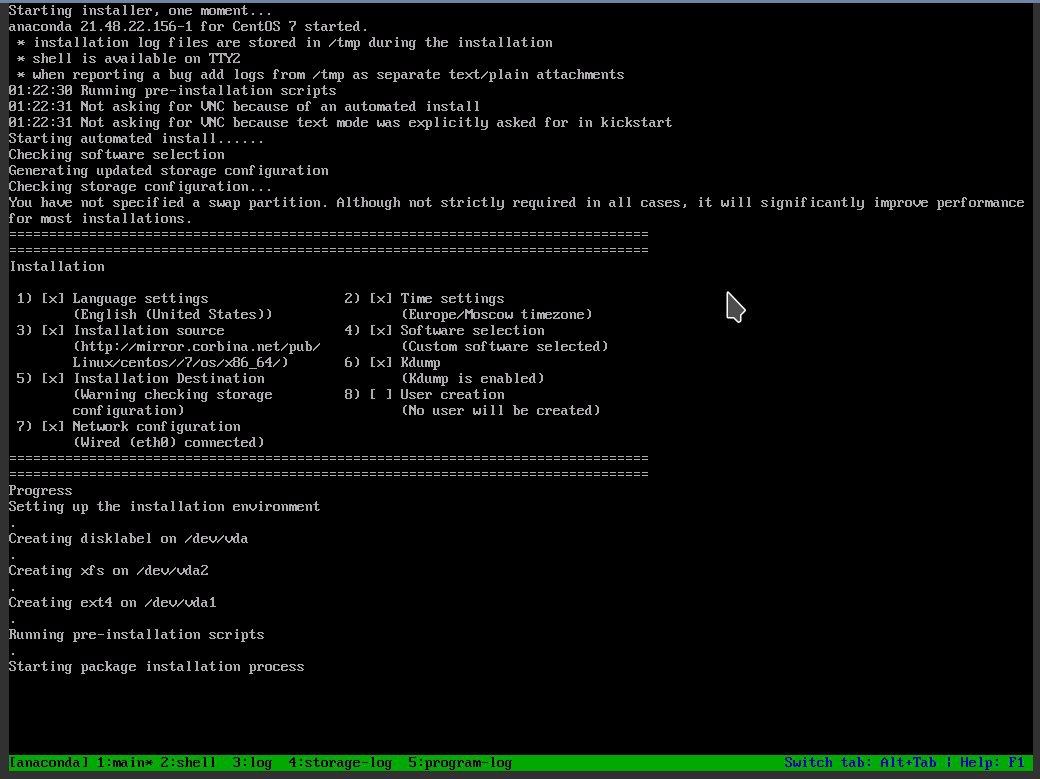Image resolution: width=1040 pixels, height=779 pixels.
Task: Click '(Wired (eth0) connected)' text
Action: click(x=168, y=443)
